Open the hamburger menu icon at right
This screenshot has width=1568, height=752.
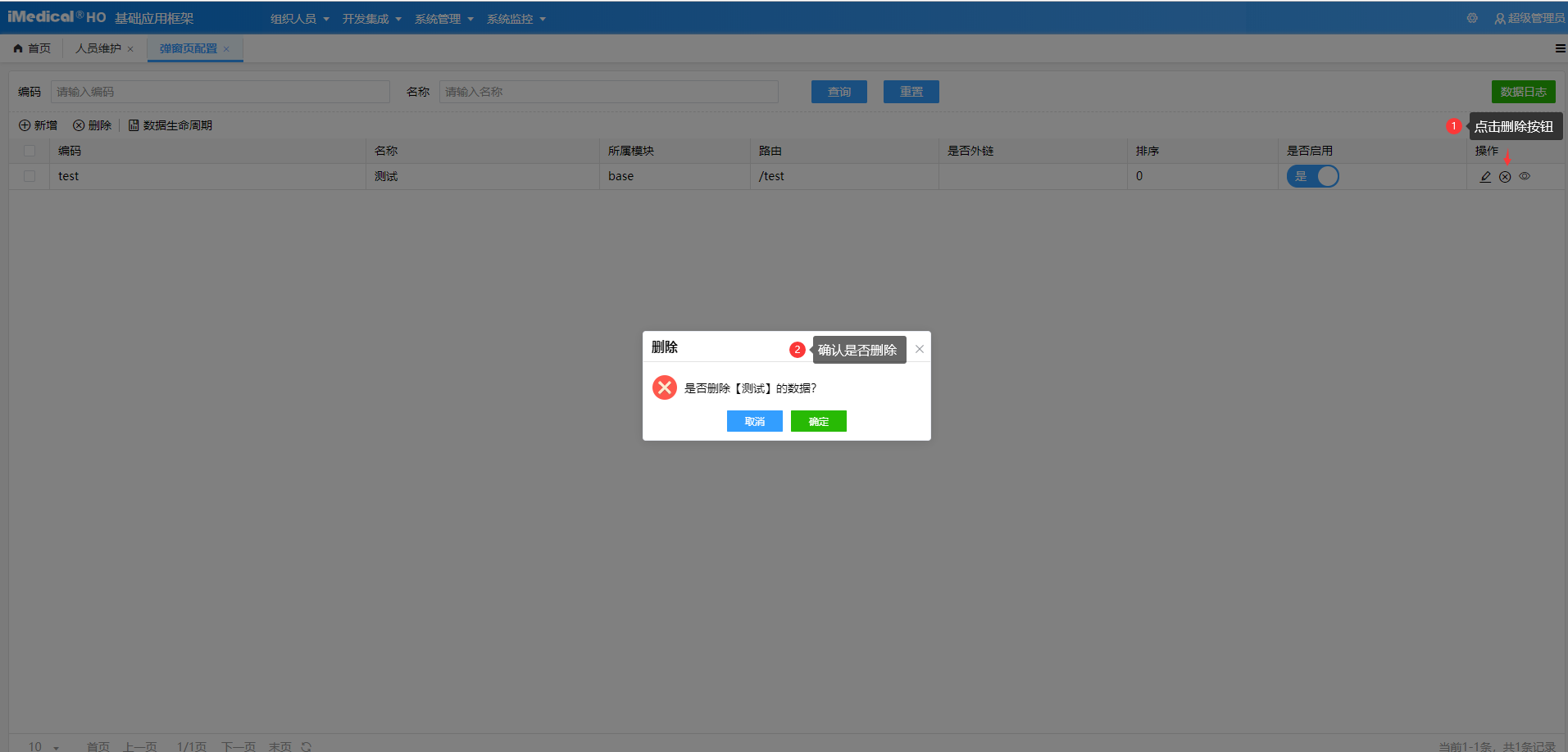click(x=1560, y=48)
